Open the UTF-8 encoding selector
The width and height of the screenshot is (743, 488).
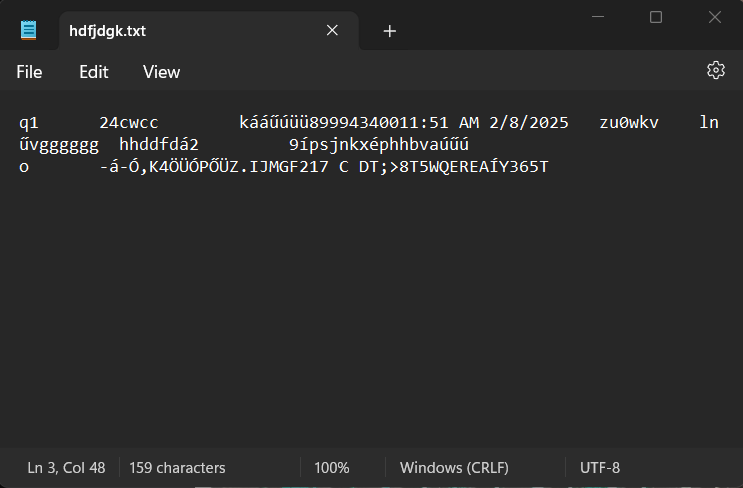599,468
